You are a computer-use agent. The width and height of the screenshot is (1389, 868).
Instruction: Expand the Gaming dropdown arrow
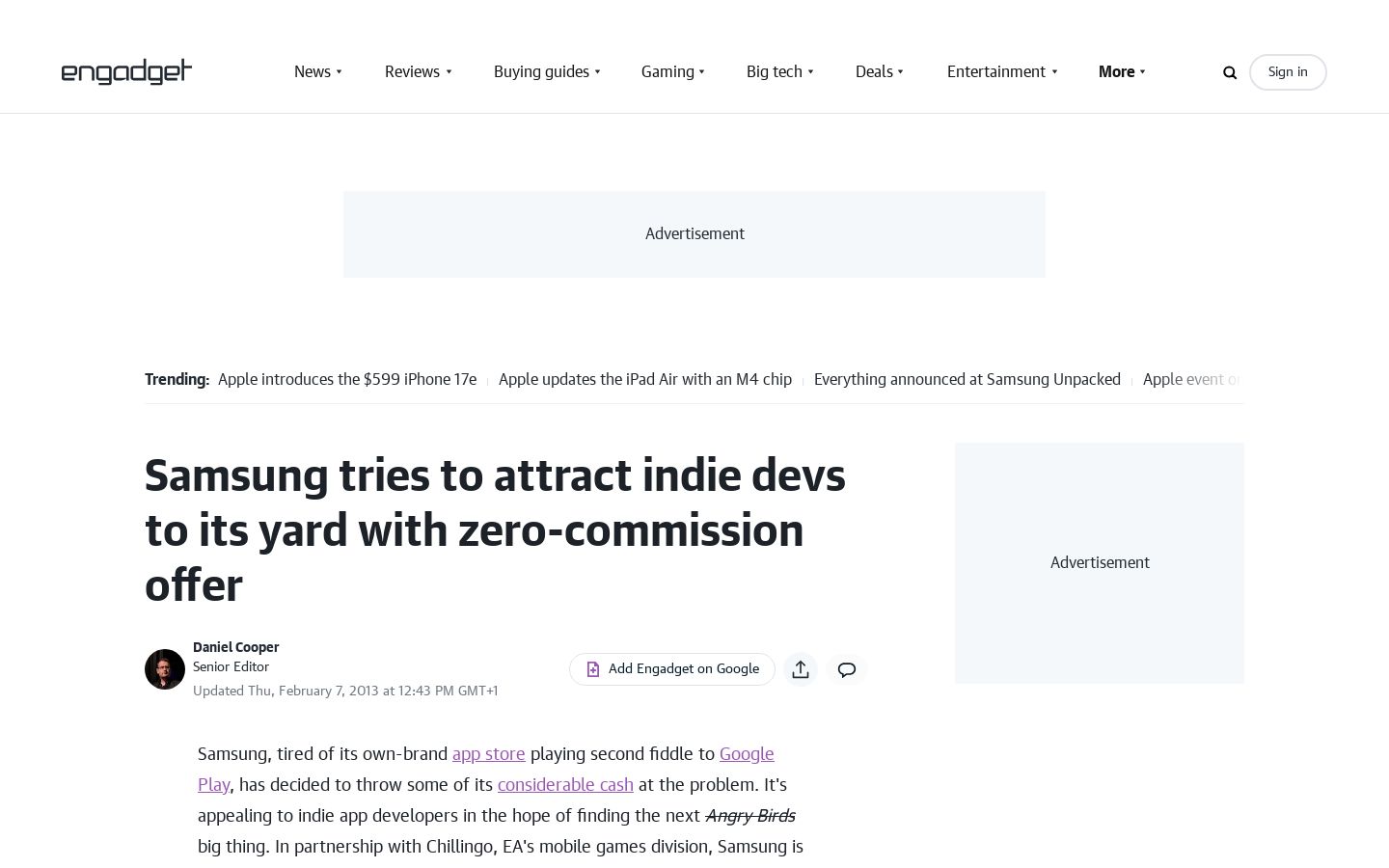click(702, 72)
